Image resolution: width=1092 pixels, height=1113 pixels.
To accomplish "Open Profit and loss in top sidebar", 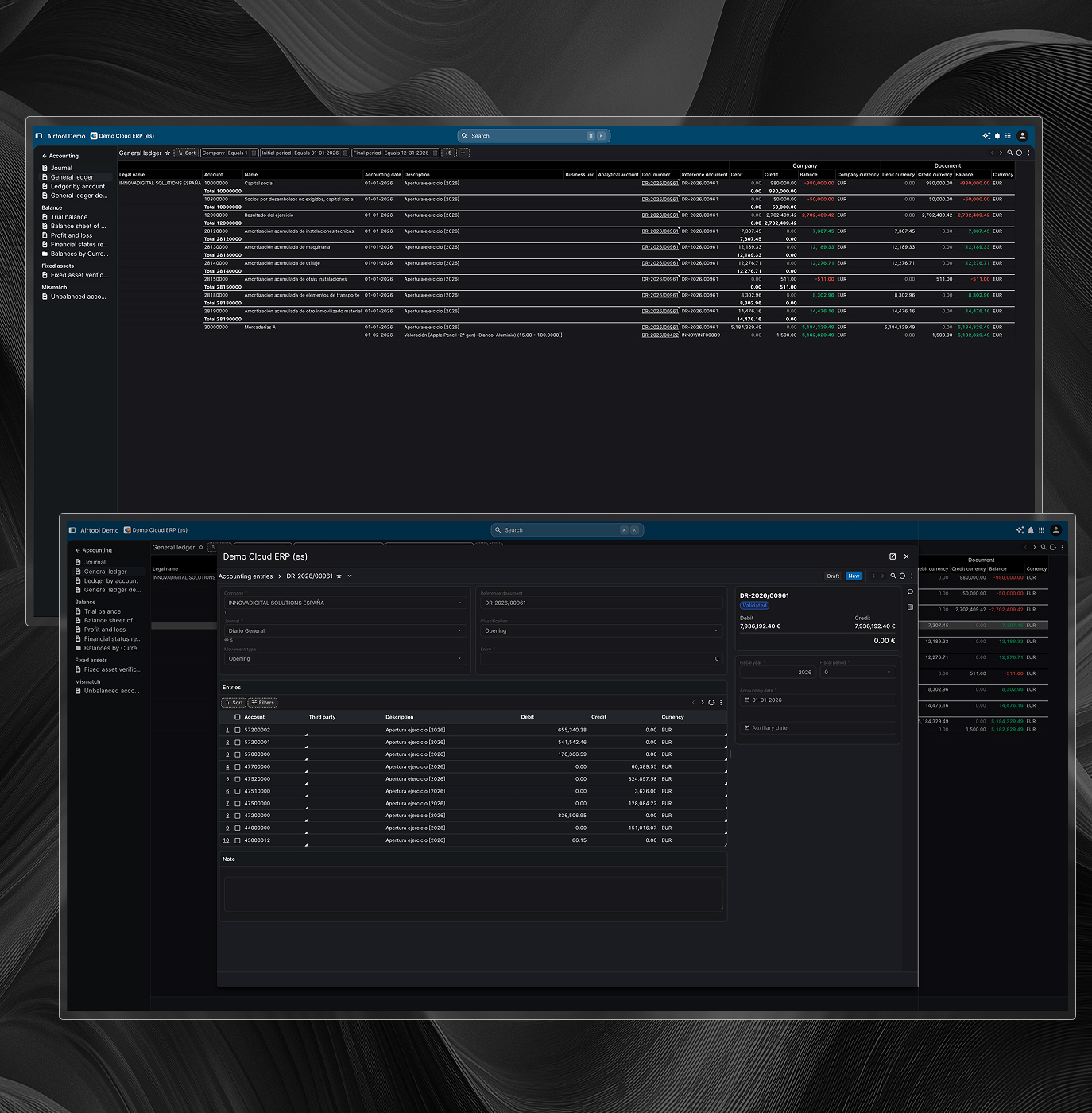I will point(72,235).
